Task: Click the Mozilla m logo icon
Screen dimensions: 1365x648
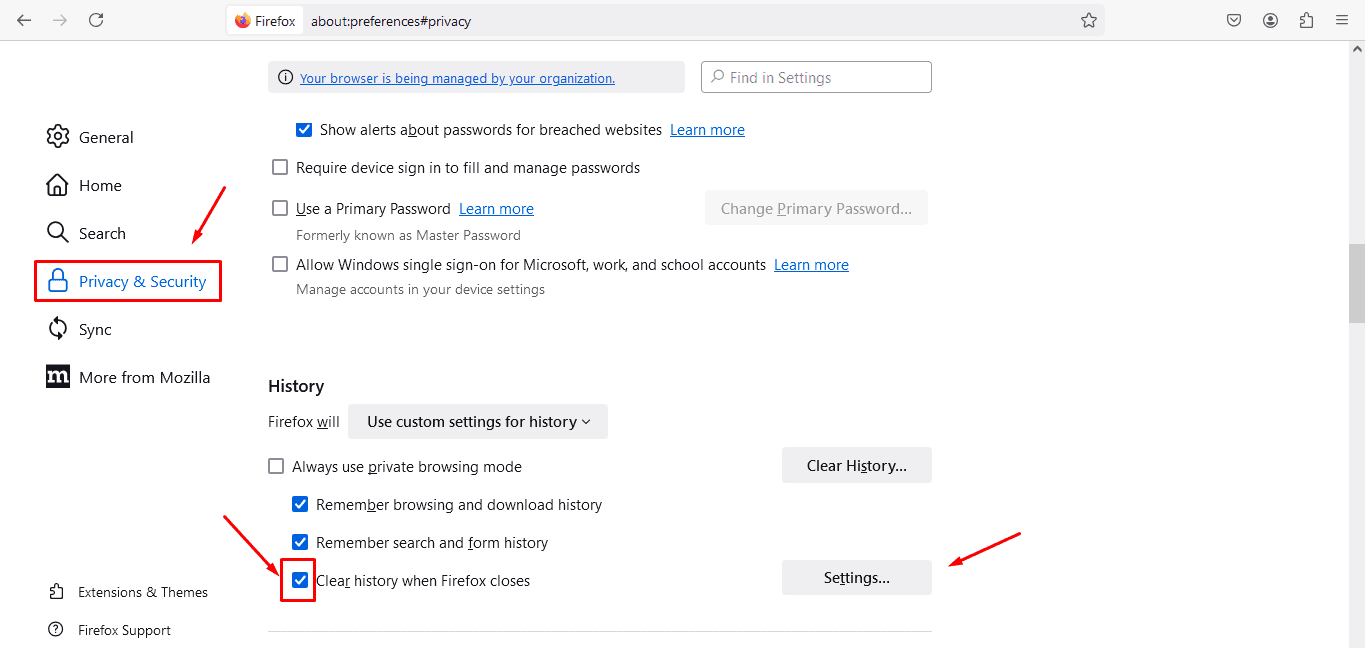Action: pos(58,377)
